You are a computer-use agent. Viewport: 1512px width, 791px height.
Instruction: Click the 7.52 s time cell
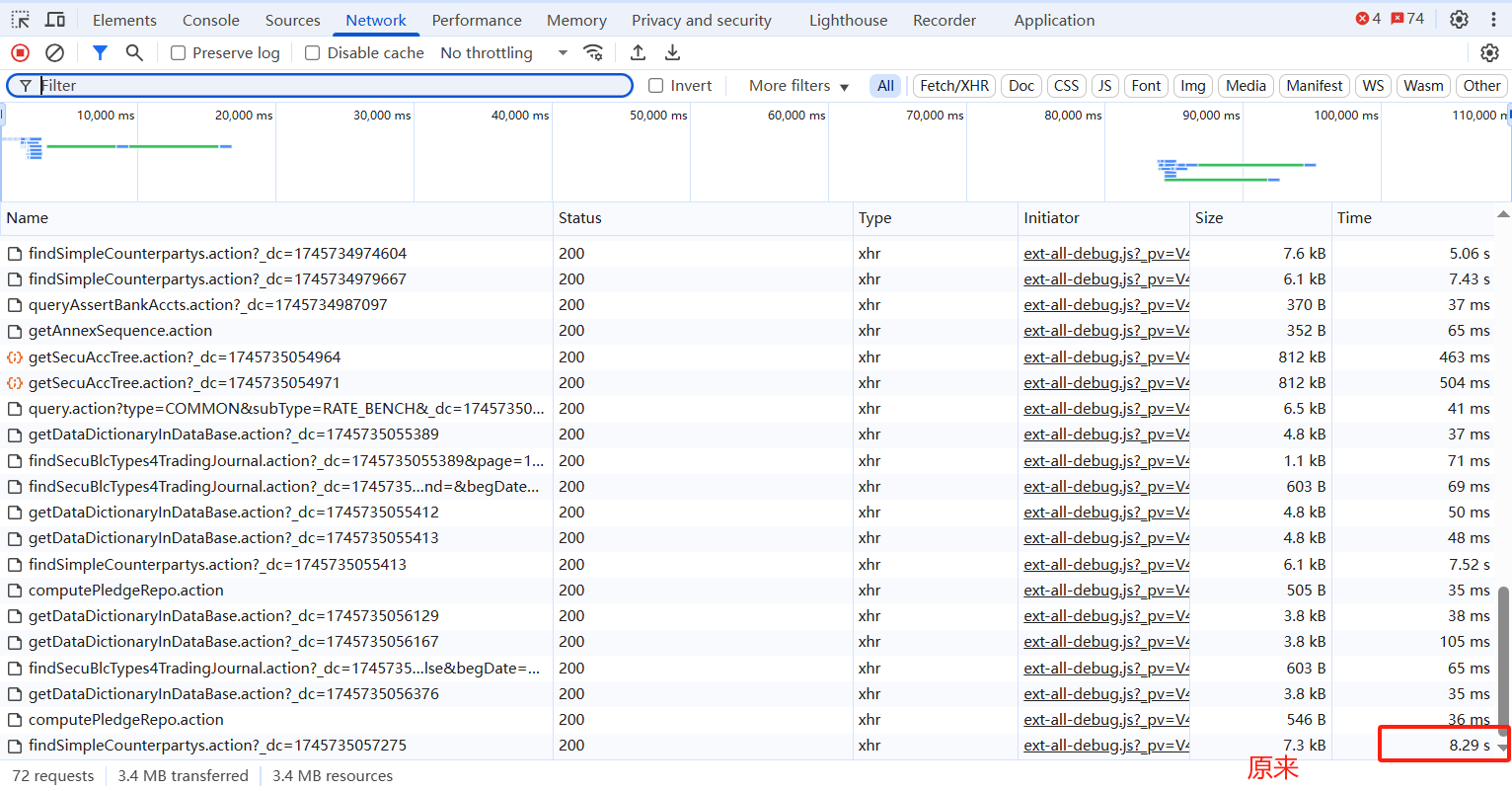(x=1413, y=565)
